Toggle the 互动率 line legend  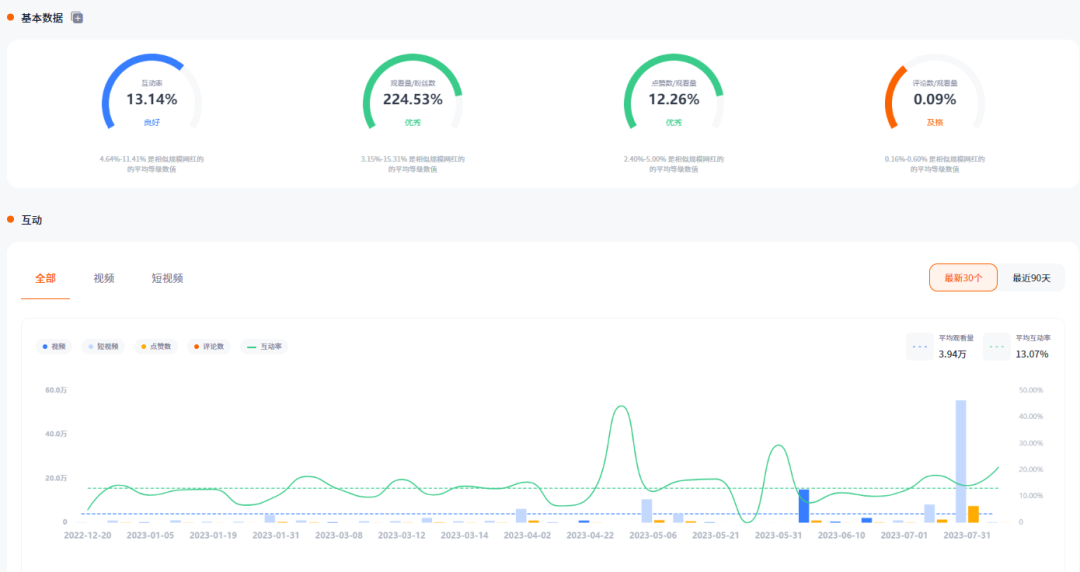[264, 347]
